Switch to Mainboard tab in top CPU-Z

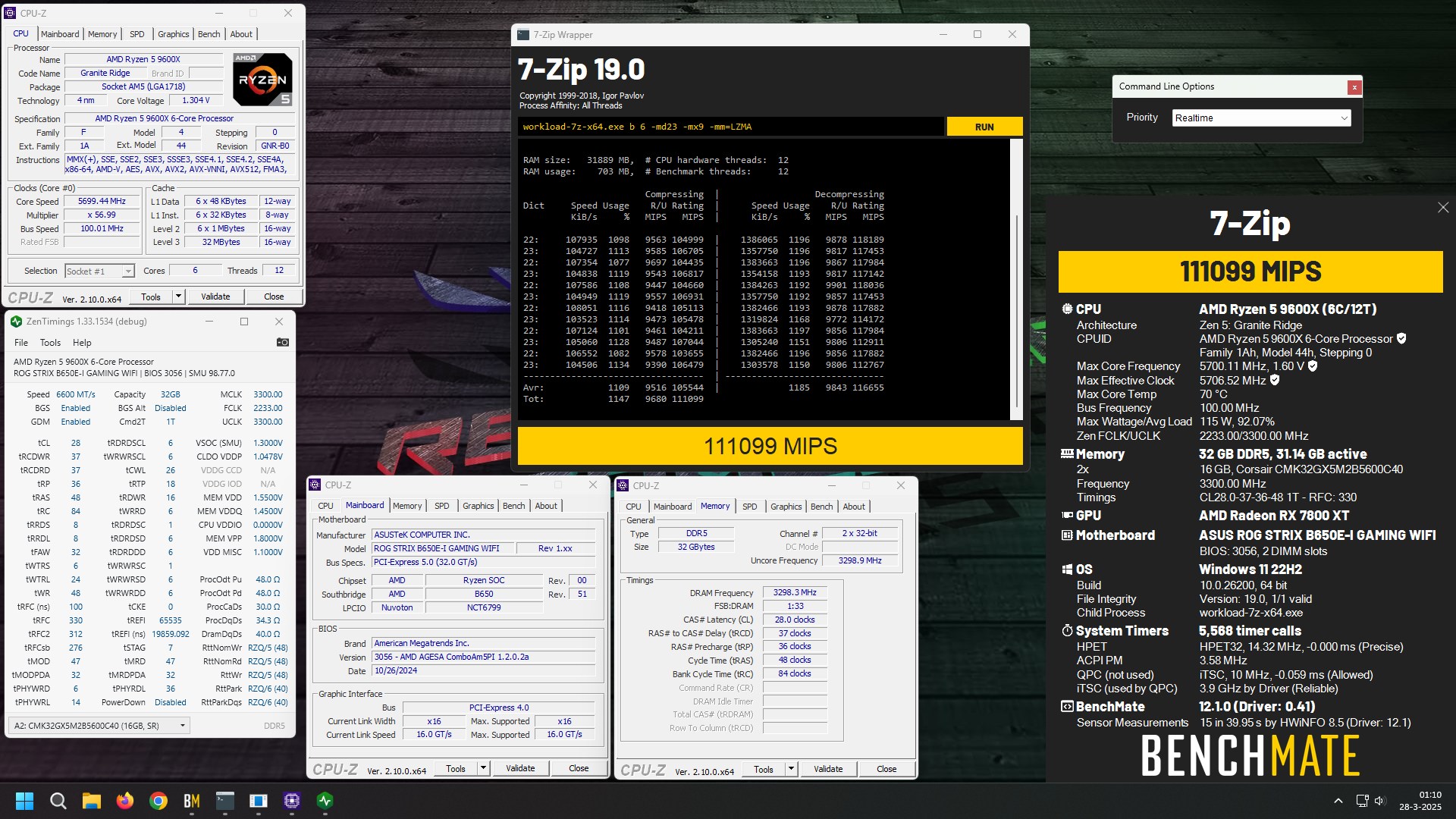pos(60,34)
